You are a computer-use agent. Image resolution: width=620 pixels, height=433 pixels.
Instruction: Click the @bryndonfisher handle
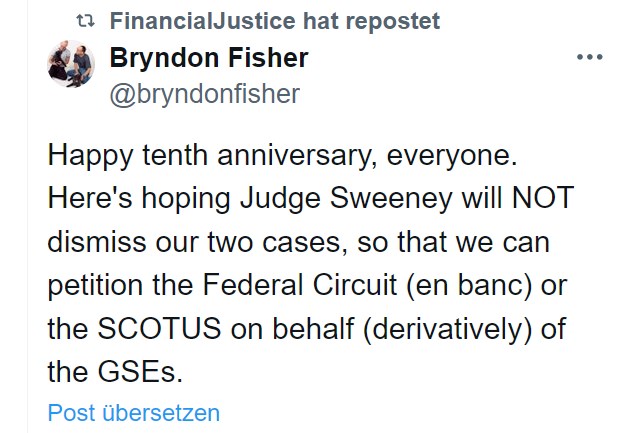click(204, 93)
